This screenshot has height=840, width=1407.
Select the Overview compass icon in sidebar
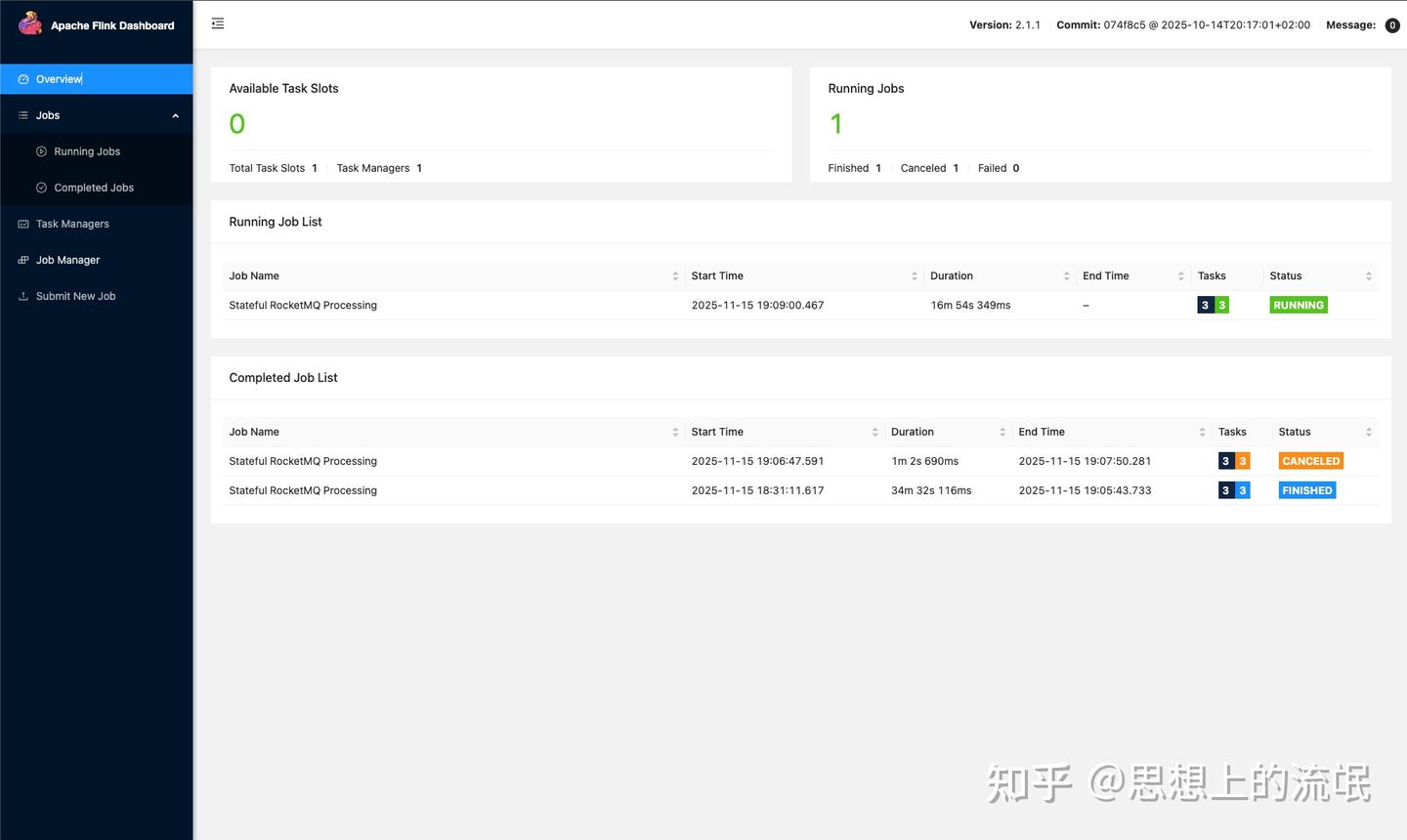pos(22,79)
